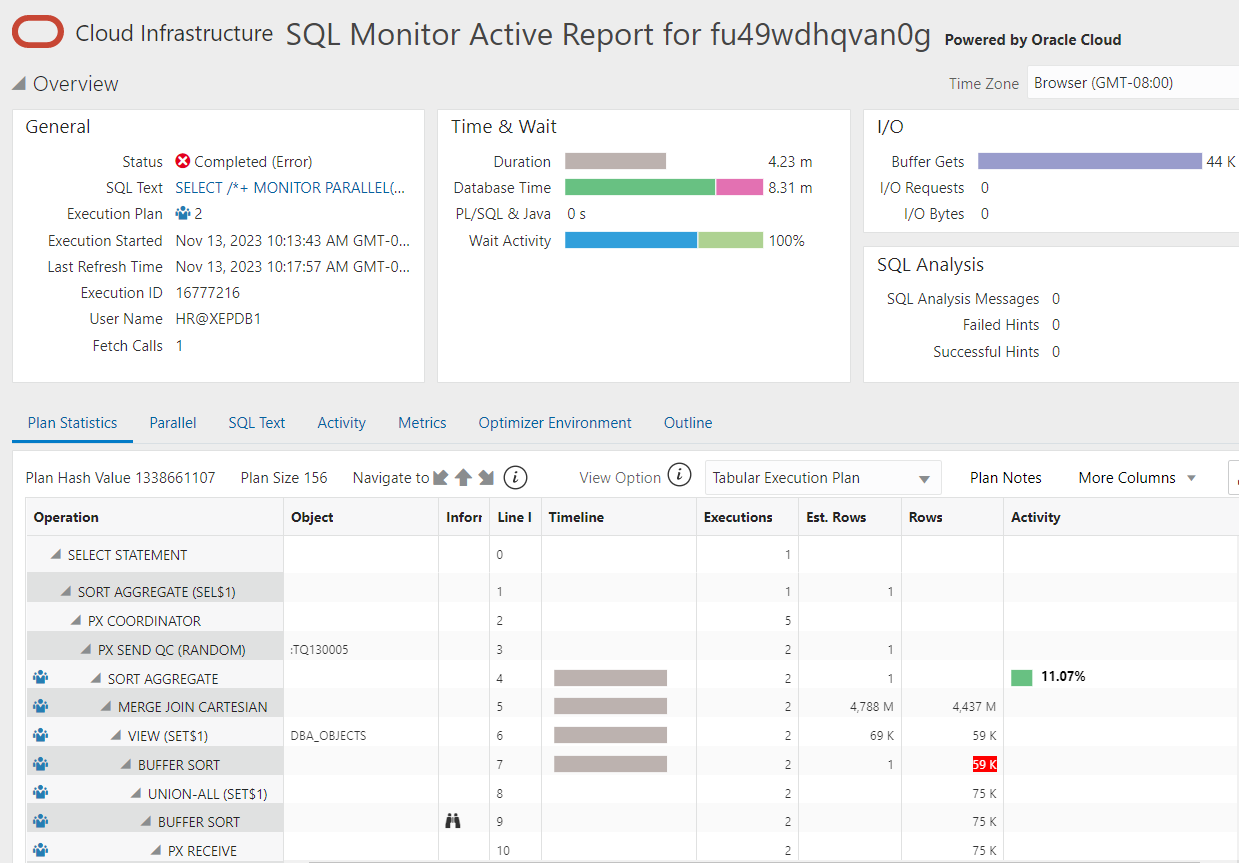Select the Plan Statistics tab
Screen dimensions: 1239x863
click(x=72, y=423)
